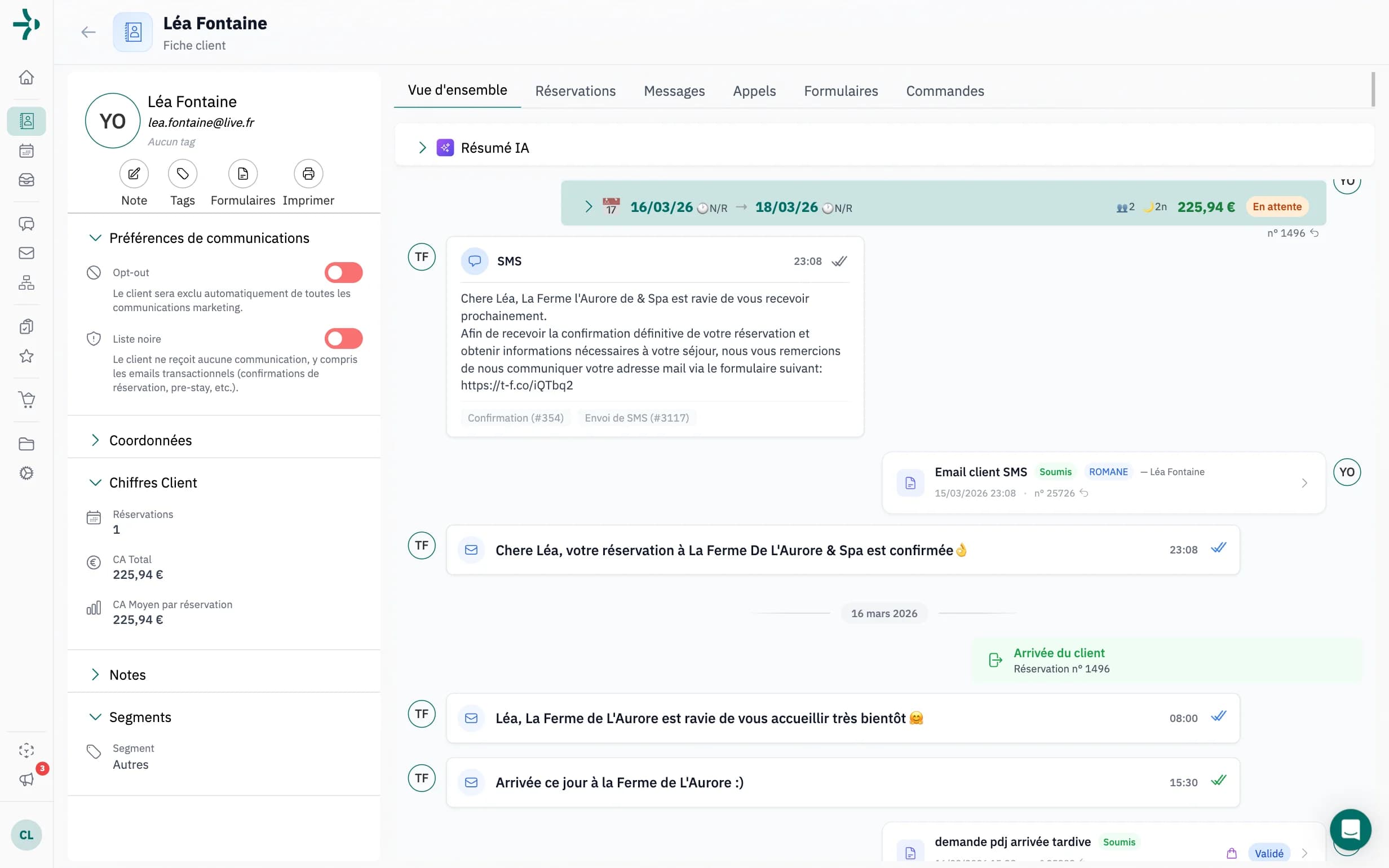Activate the Liste noire toggle
Image resolution: width=1389 pixels, height=868 pixels.
click(343, 338)
